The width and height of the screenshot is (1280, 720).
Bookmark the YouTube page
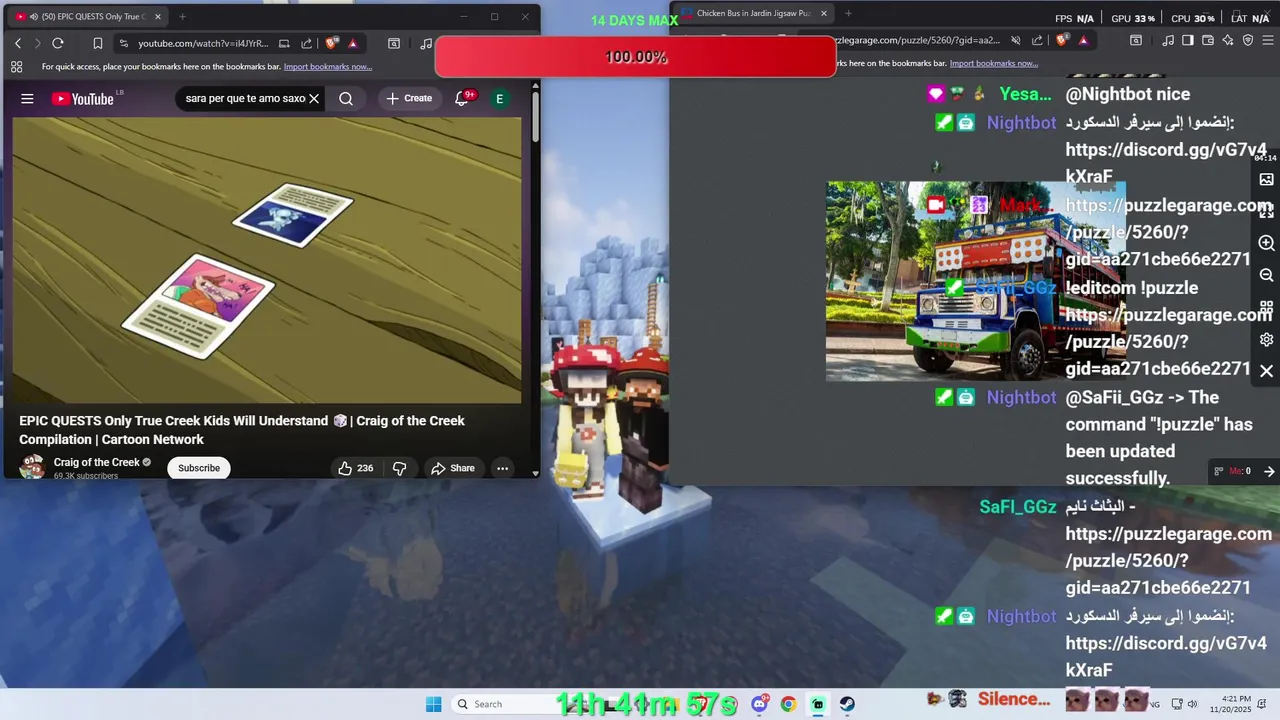coord(97,43)
